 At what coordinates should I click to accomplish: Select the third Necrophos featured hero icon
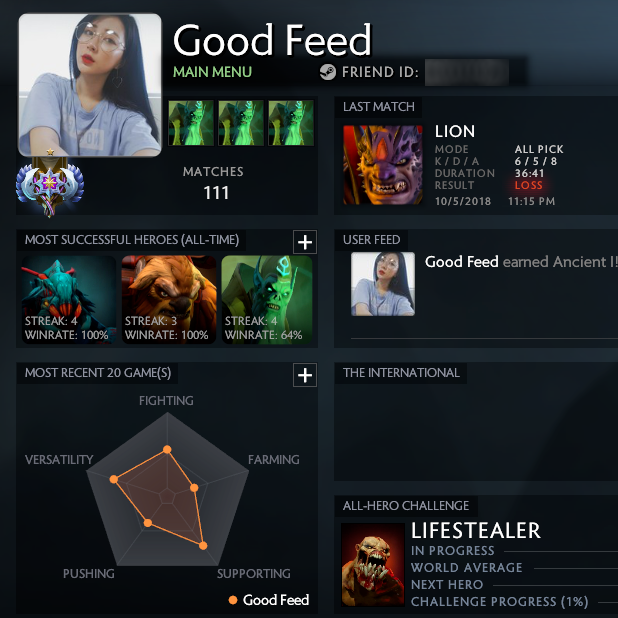[x=291, y=123]
